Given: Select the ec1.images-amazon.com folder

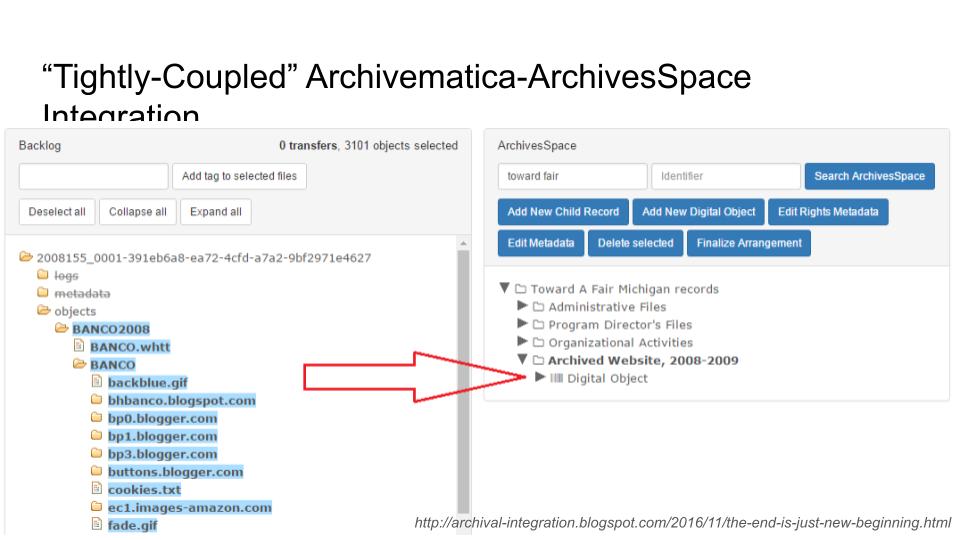Looking at the screenshot, I should (x=190, y=508).
